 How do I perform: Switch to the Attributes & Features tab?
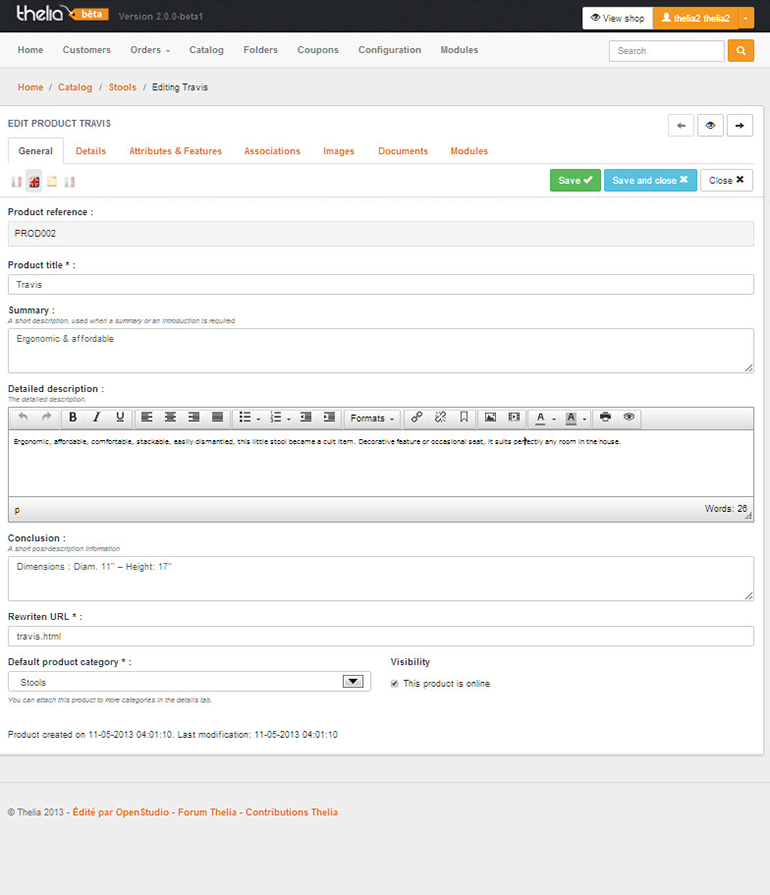(175, 151)
